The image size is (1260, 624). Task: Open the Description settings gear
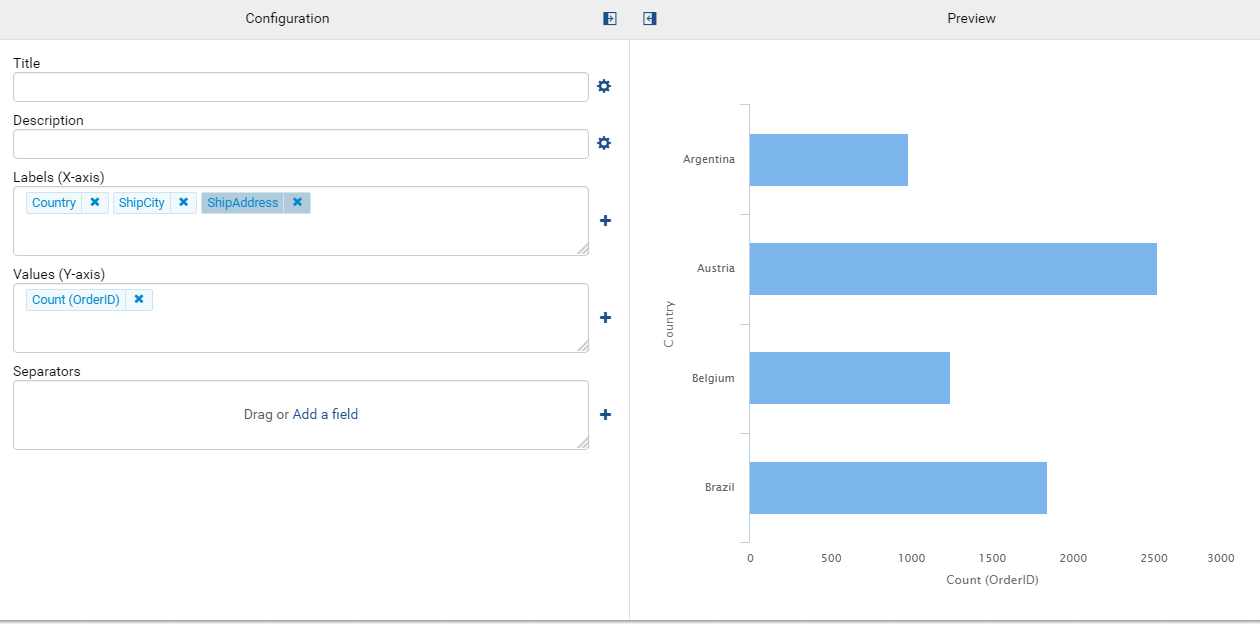604,143
